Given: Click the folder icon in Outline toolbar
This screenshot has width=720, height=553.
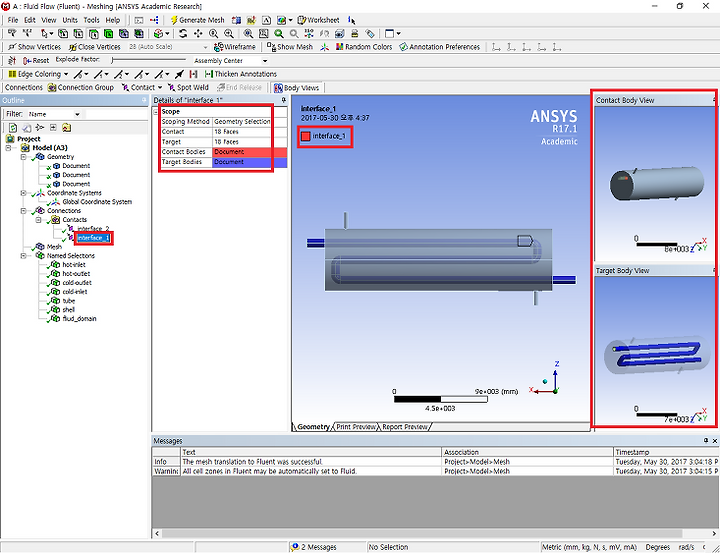Looking at the screenshot, I should tap(67, 128).
